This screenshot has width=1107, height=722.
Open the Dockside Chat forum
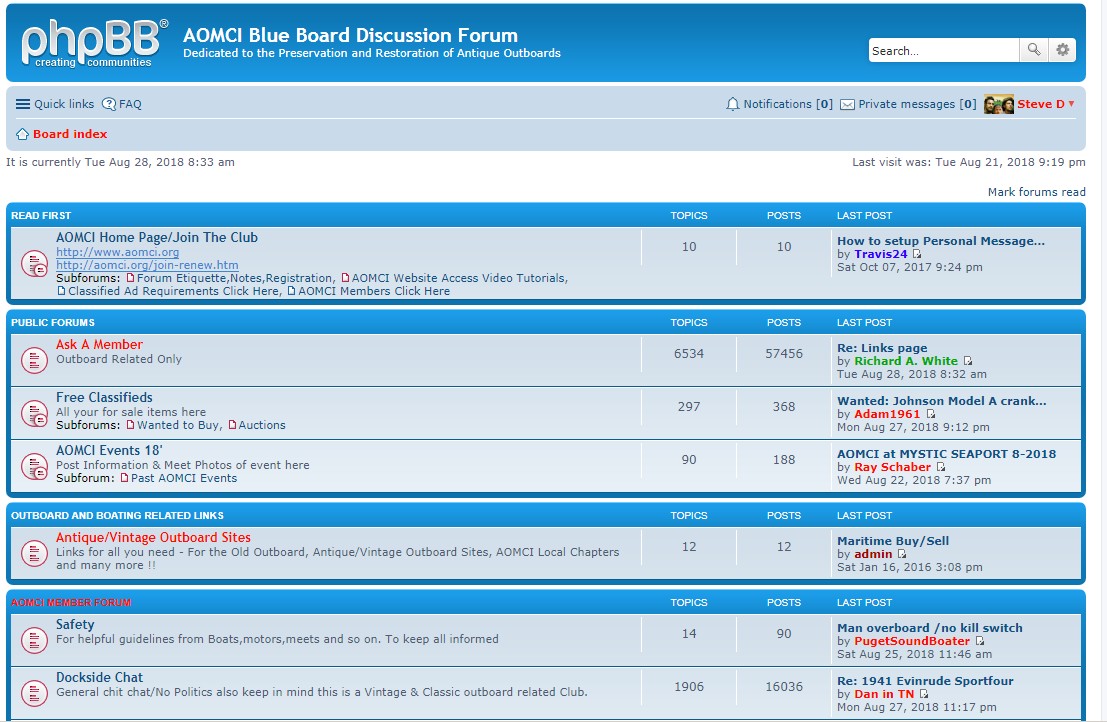coord(99,678)
